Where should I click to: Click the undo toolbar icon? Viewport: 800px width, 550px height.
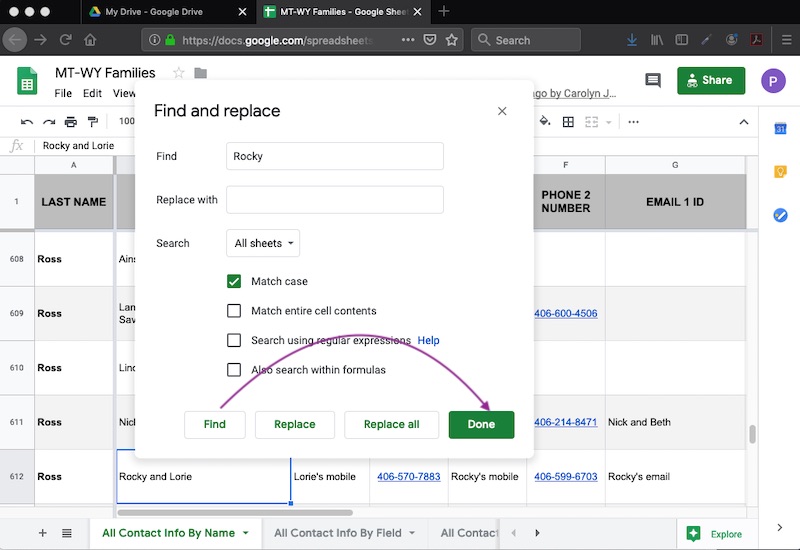pos(27,122)
